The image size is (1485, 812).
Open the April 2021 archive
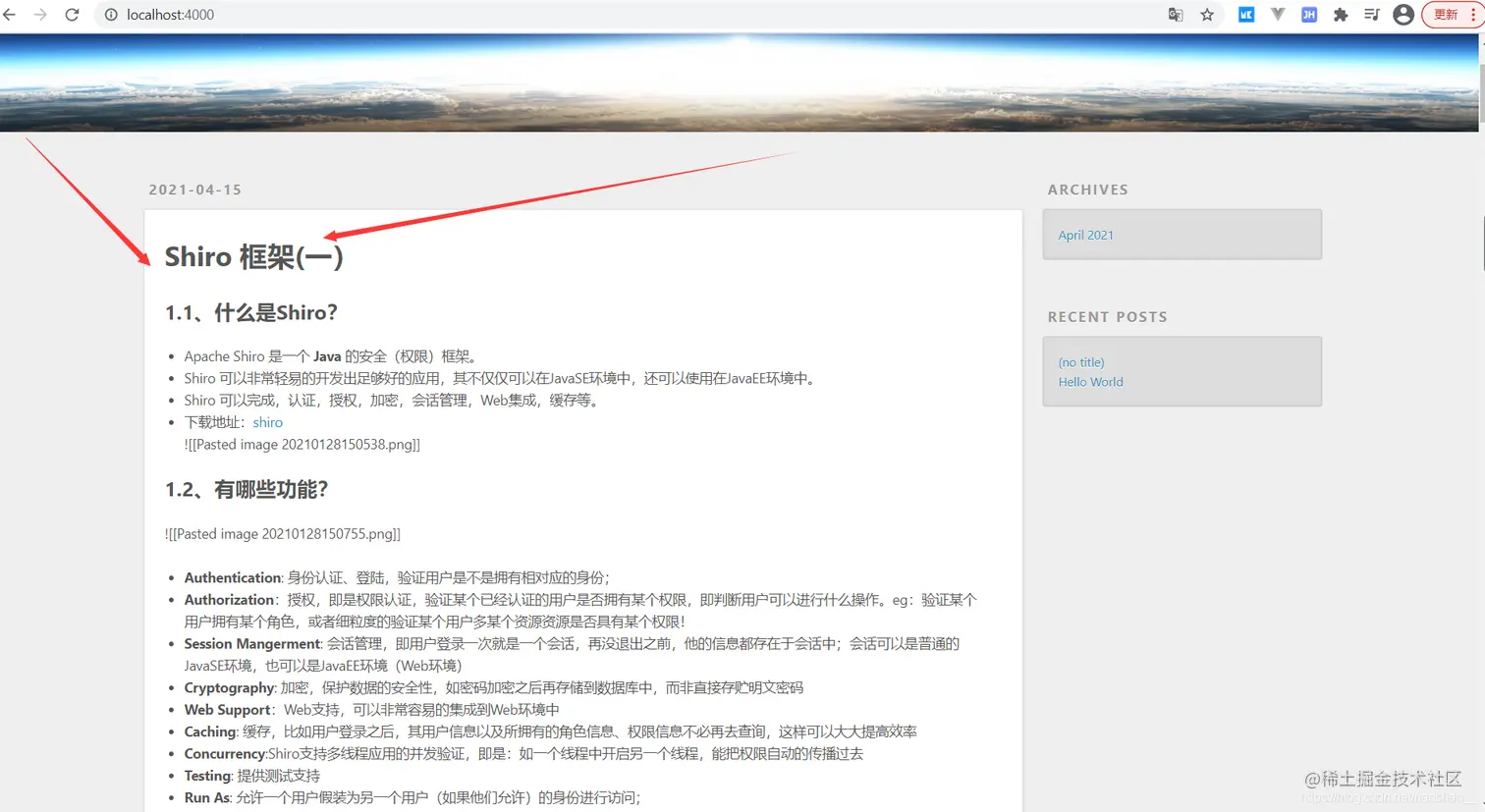(x=1085, y=235)
